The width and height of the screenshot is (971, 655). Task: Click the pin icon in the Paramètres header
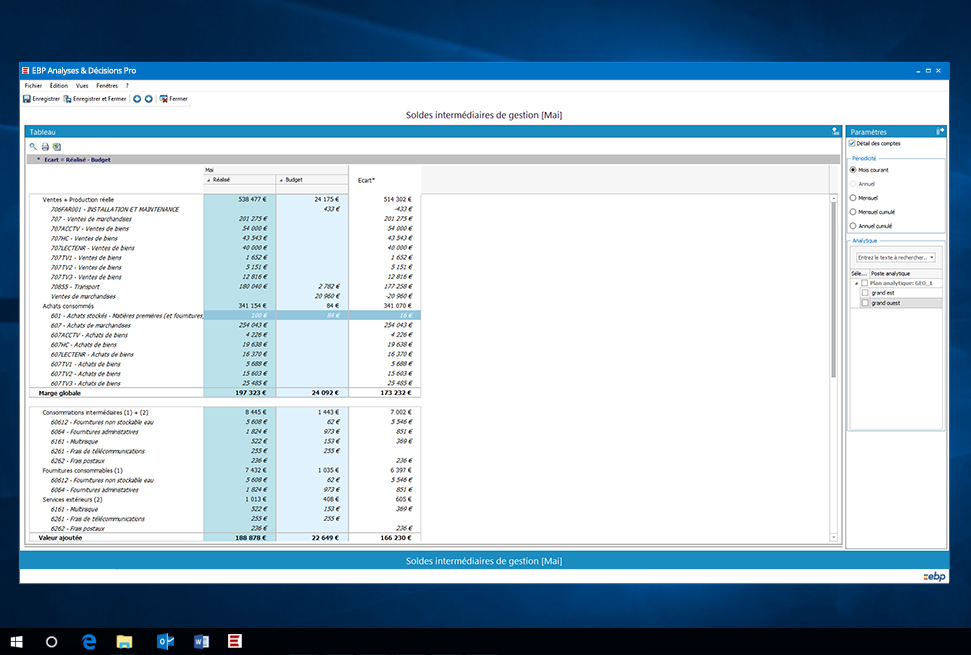940,131
